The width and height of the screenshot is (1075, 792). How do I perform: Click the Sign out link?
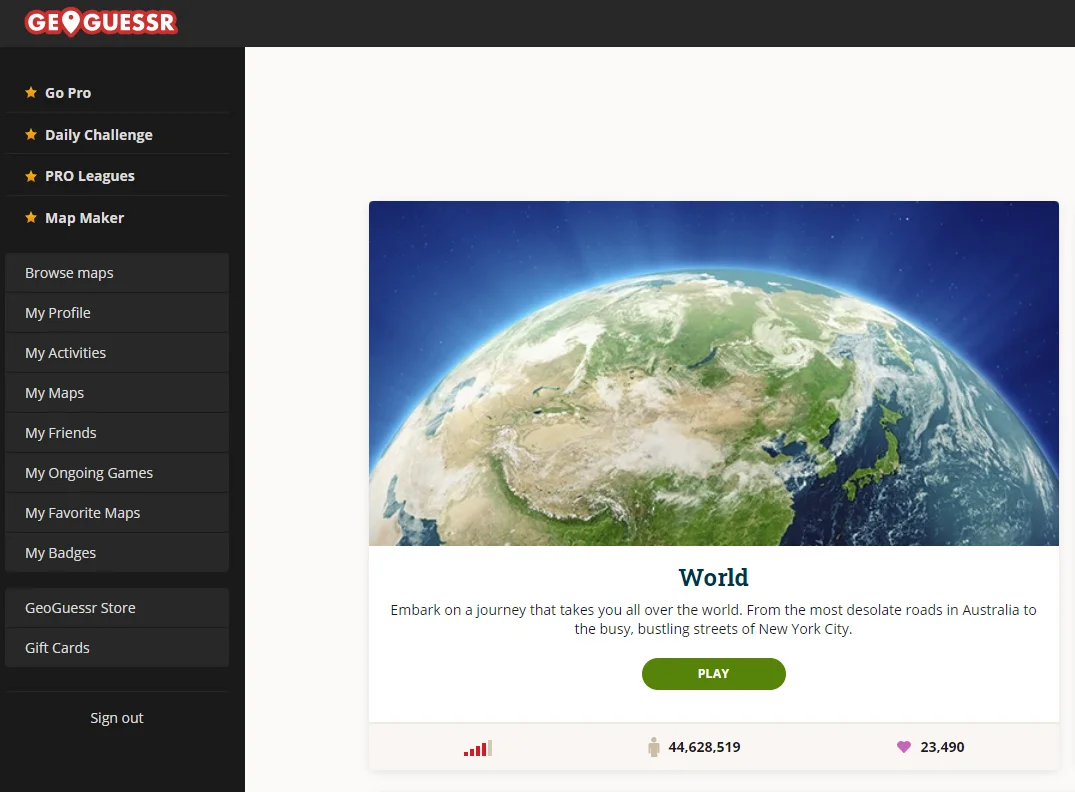117,718
